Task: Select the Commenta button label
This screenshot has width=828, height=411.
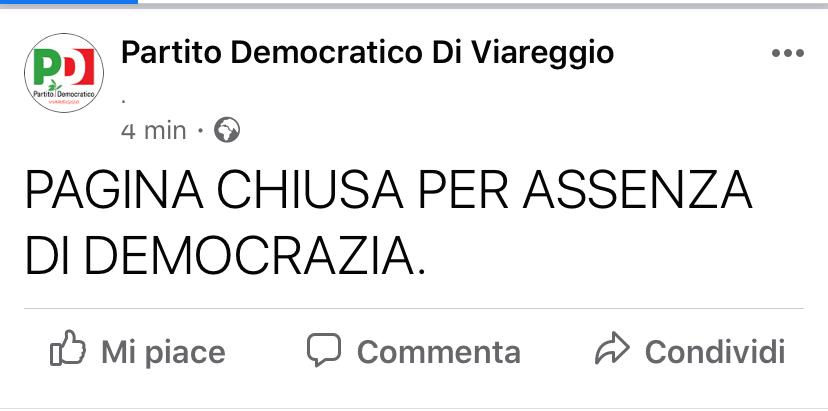Action: (439, 352)
